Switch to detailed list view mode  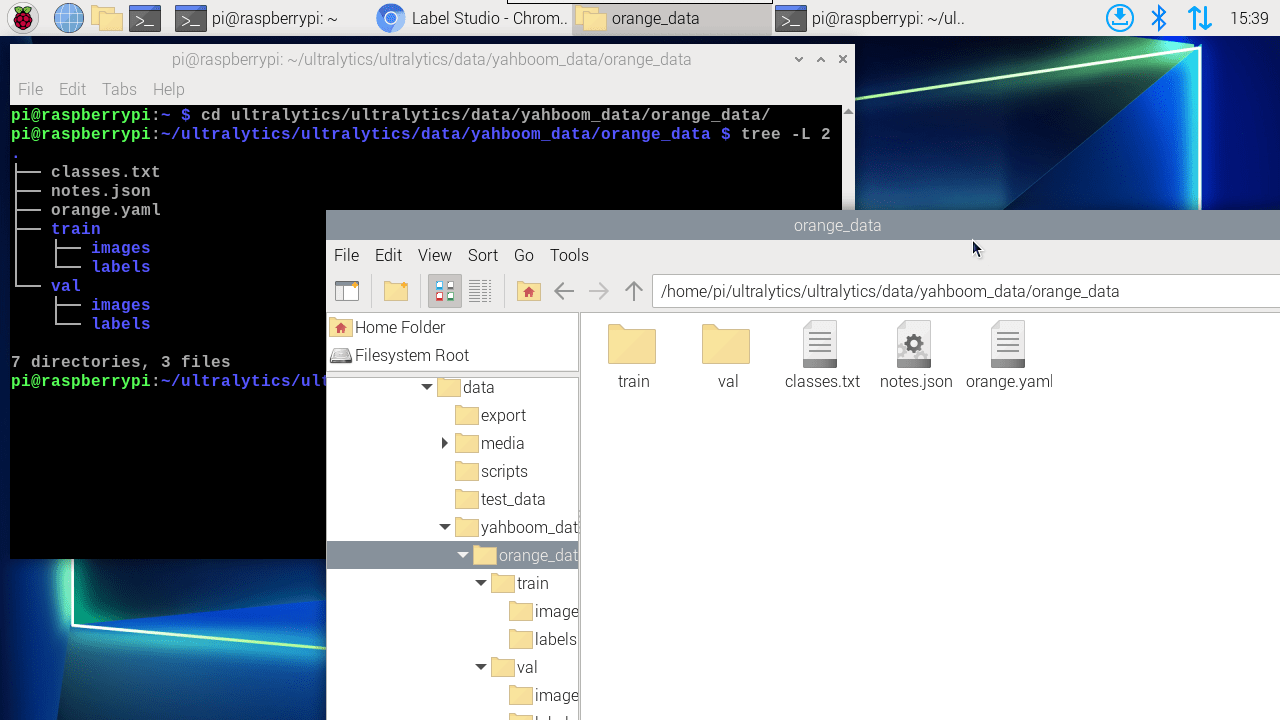click(x=480, y=291)
